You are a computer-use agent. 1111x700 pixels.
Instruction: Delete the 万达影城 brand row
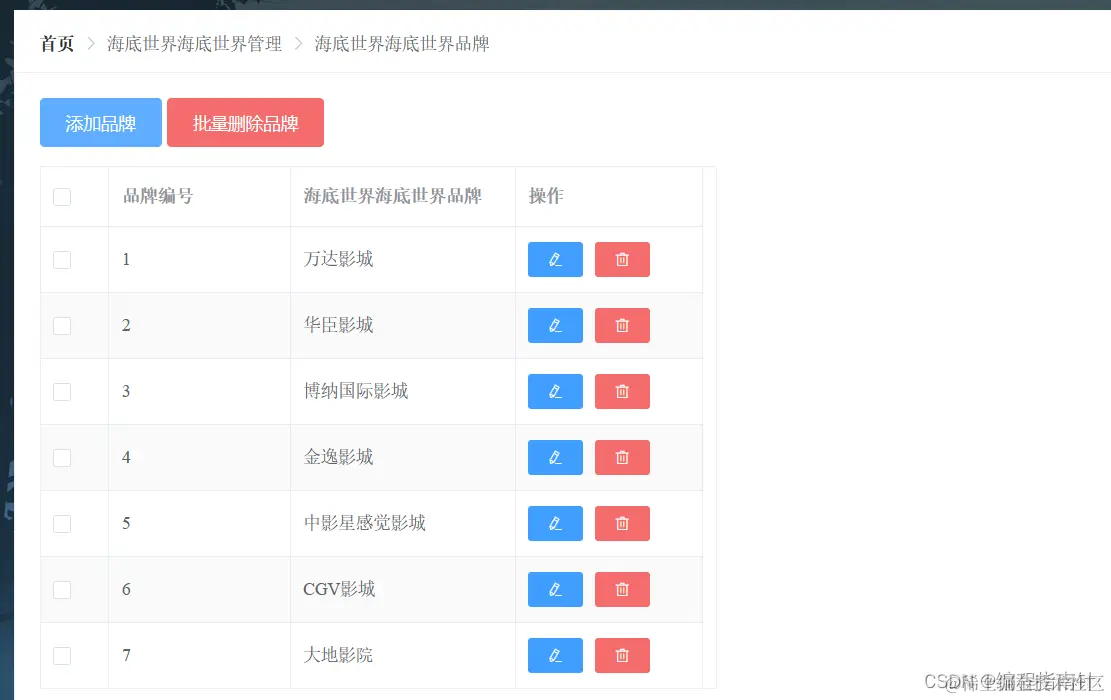point(621,259)
